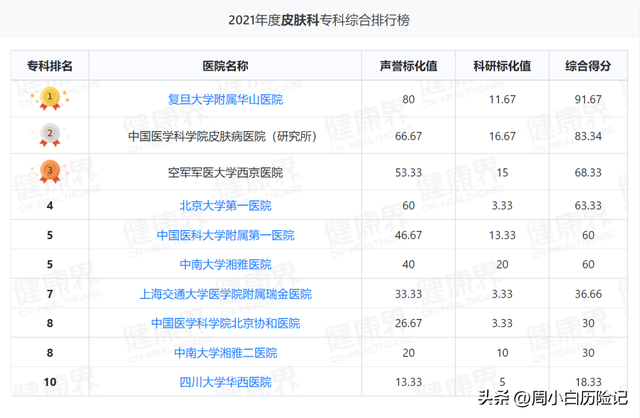Select research value 20 for 湘雅医院
This screenshot has height=418, width=640.
[x=502, y=265]
